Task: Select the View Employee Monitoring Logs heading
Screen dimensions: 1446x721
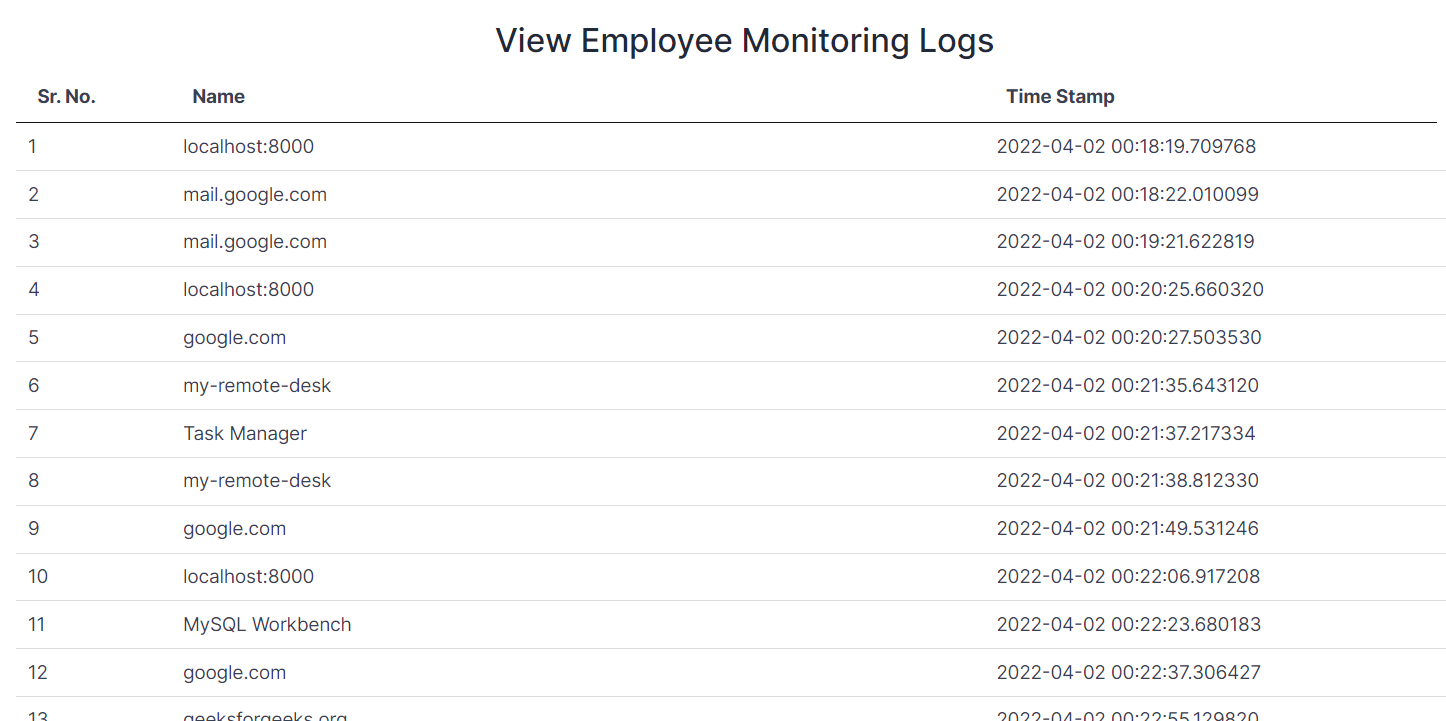Action: tap(745, 41)
